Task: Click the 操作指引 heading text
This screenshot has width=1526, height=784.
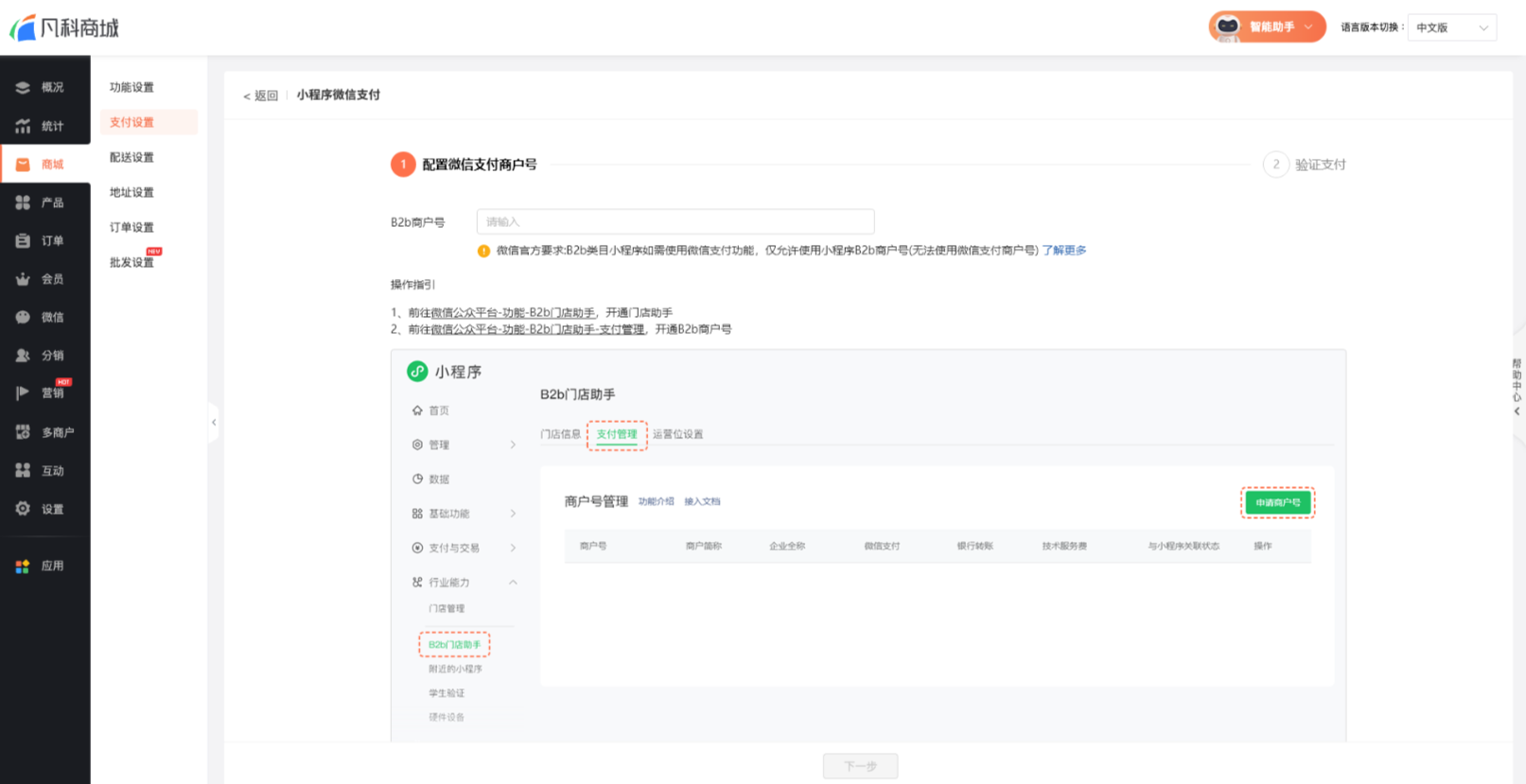Action: point(412,285)
